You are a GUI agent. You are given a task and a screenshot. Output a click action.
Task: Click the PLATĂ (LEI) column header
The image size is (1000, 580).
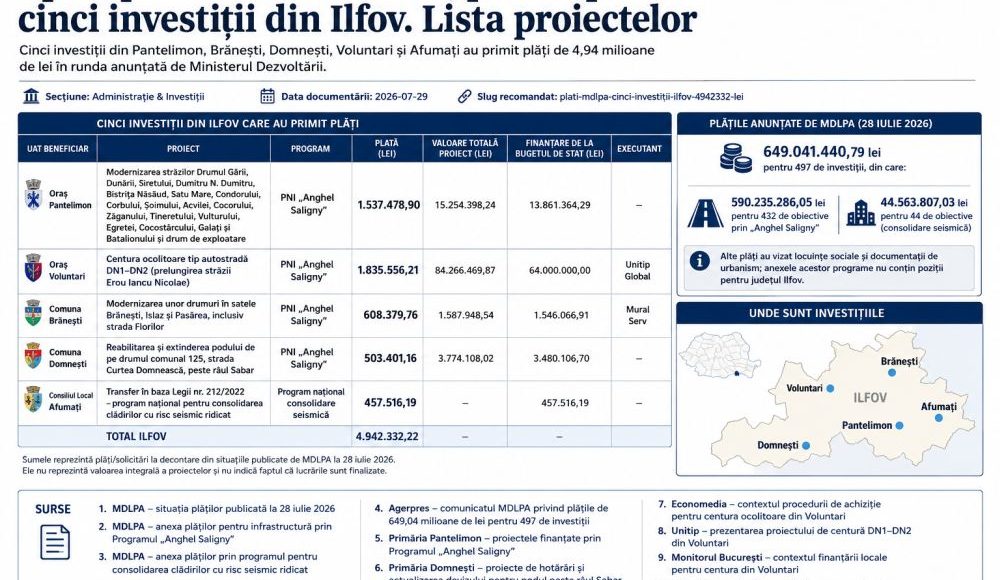pos(387,149)
